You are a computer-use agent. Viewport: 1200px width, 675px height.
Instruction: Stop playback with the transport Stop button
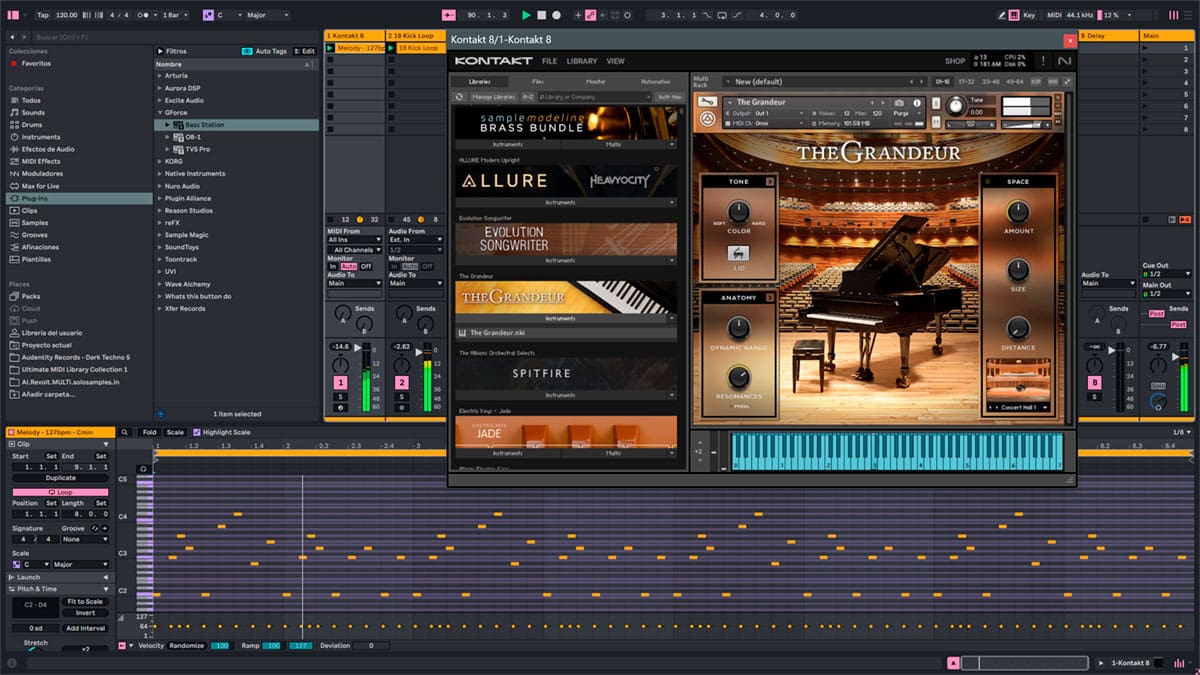pos(541,15)
